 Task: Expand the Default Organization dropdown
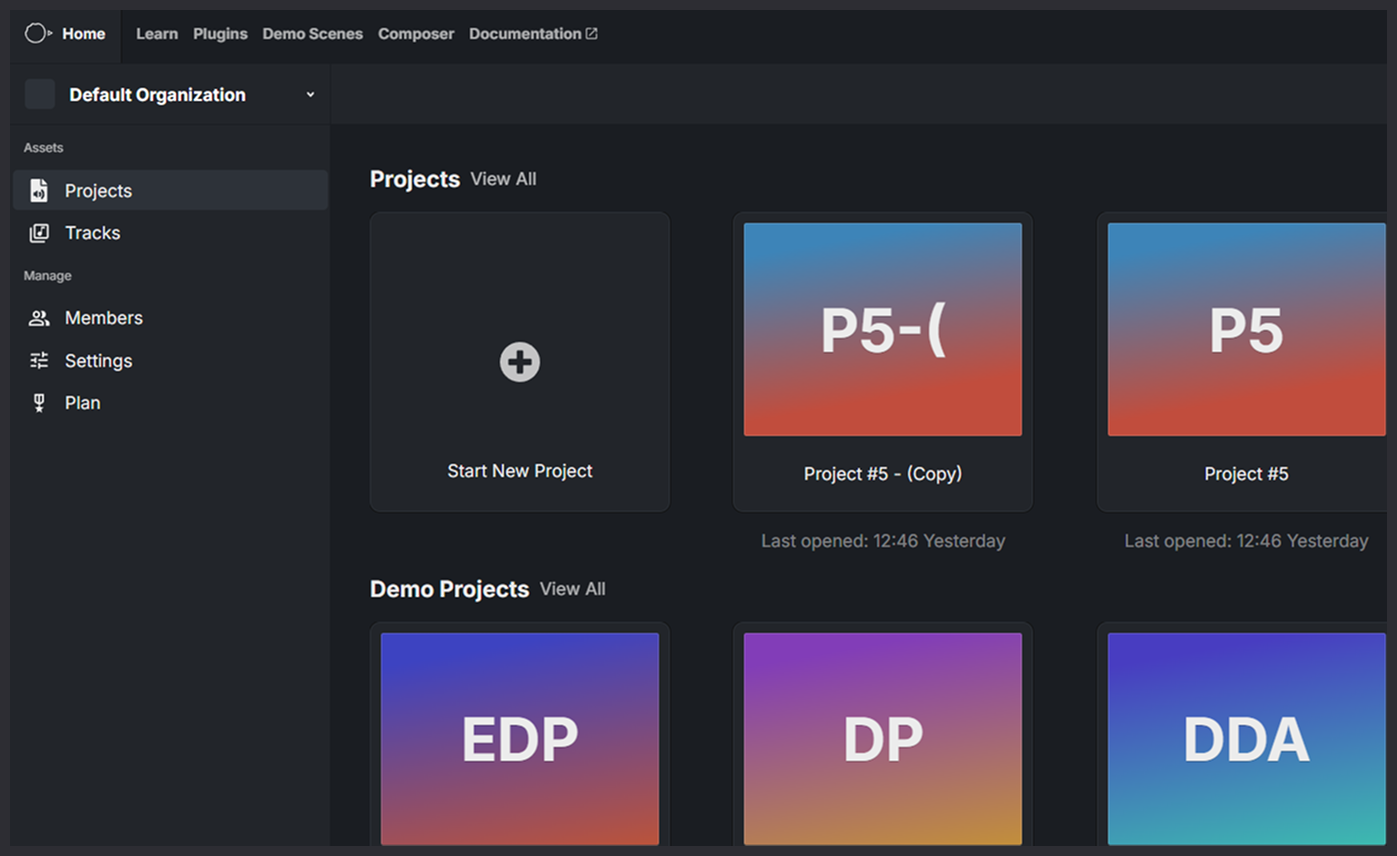click(x=310, y=94)
